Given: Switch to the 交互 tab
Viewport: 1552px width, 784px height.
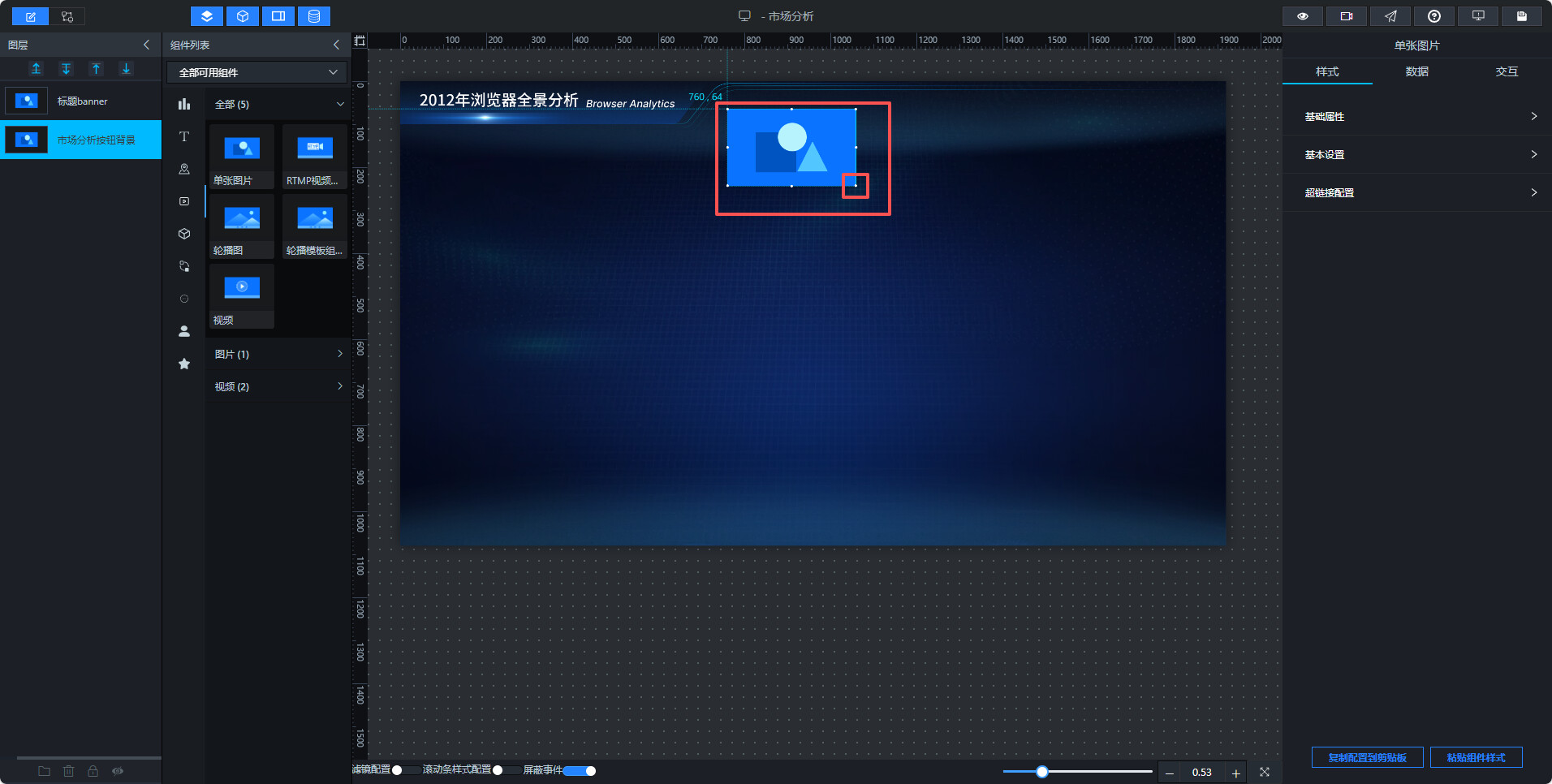Looking at the screenshot, I should pyautogui.click(x=1507, y=71).
